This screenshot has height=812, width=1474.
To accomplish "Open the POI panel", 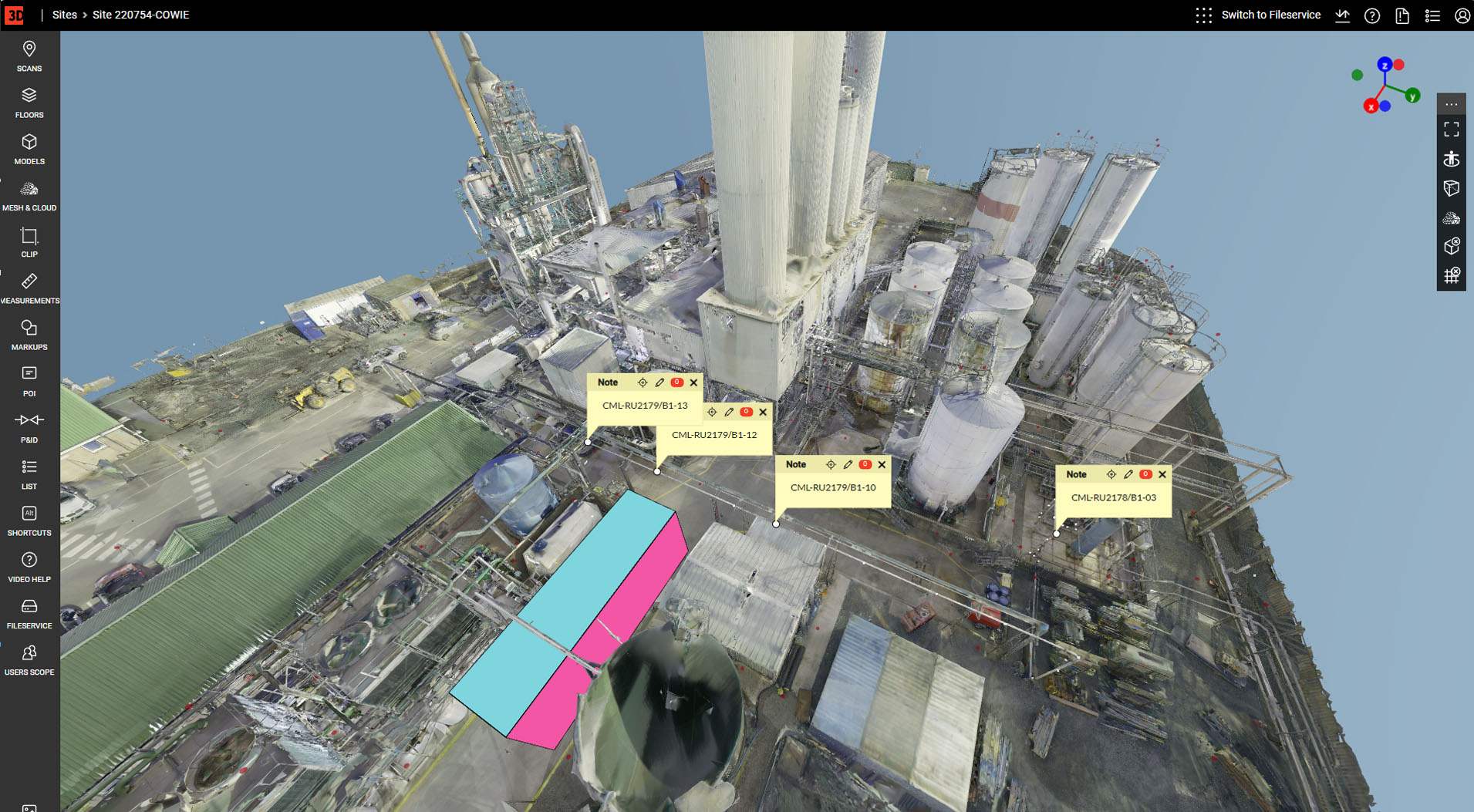I will click(29, 382).
